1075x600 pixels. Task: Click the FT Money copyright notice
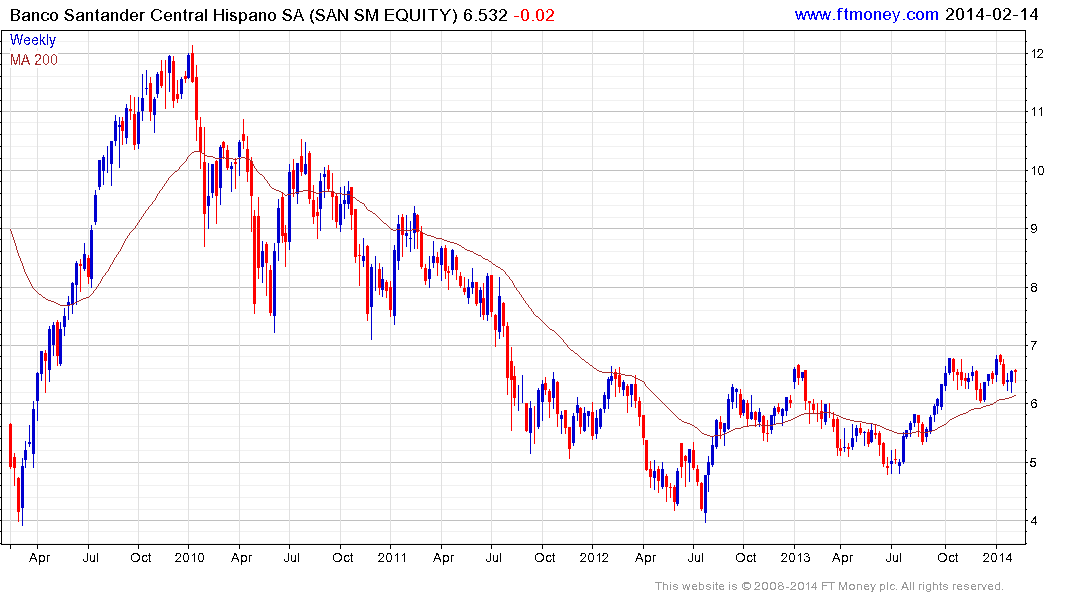[x=829, y=586]
